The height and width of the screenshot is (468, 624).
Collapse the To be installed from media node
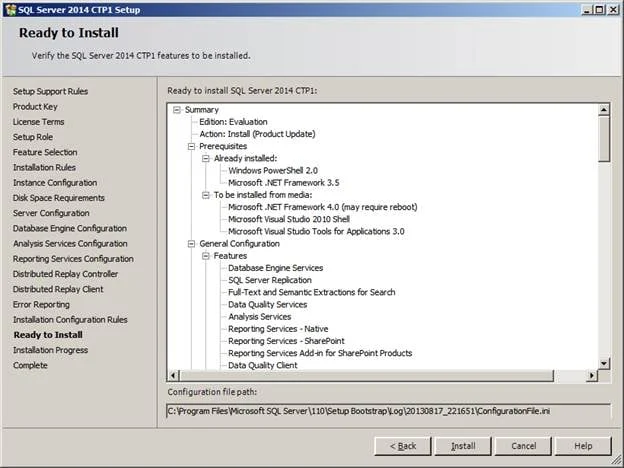pos(206,195)
